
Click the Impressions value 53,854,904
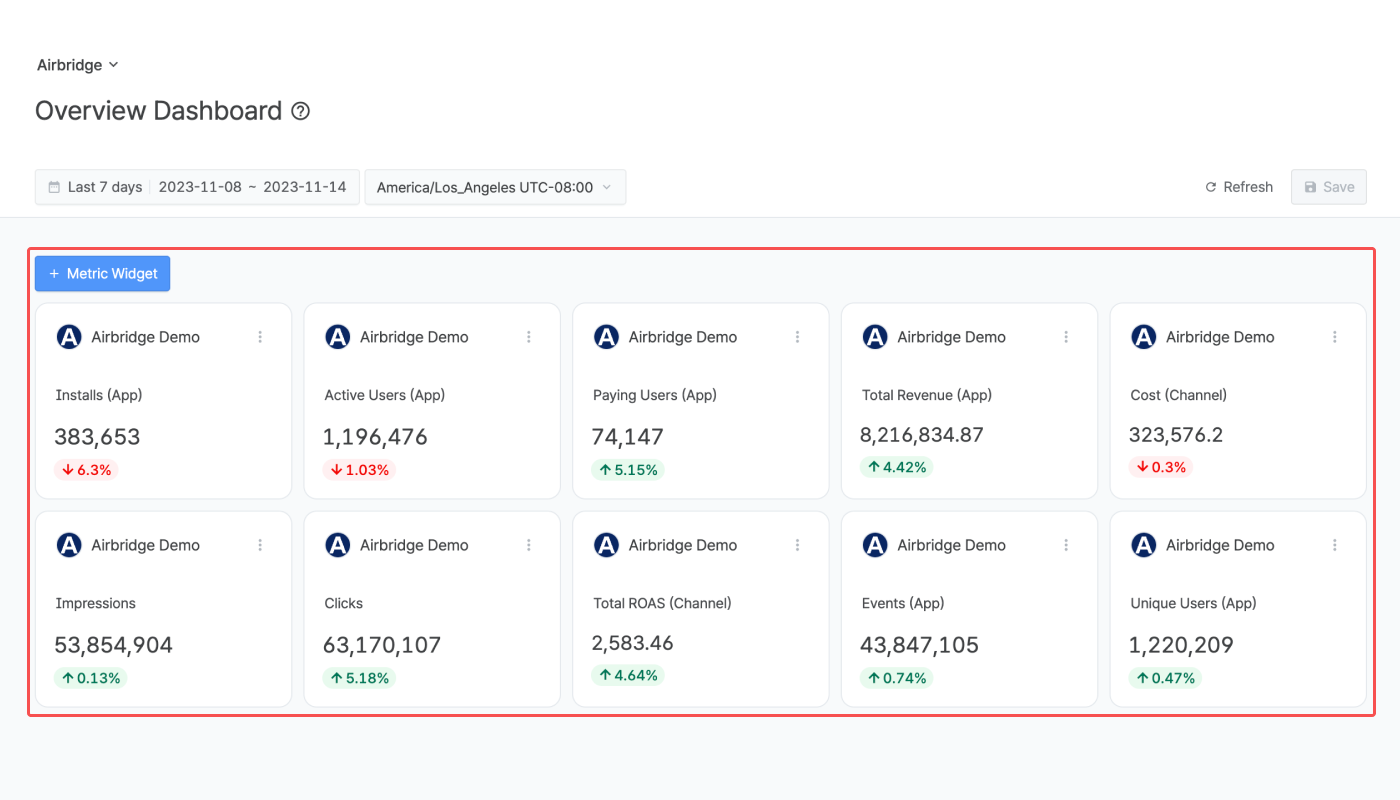pos(113,645)
